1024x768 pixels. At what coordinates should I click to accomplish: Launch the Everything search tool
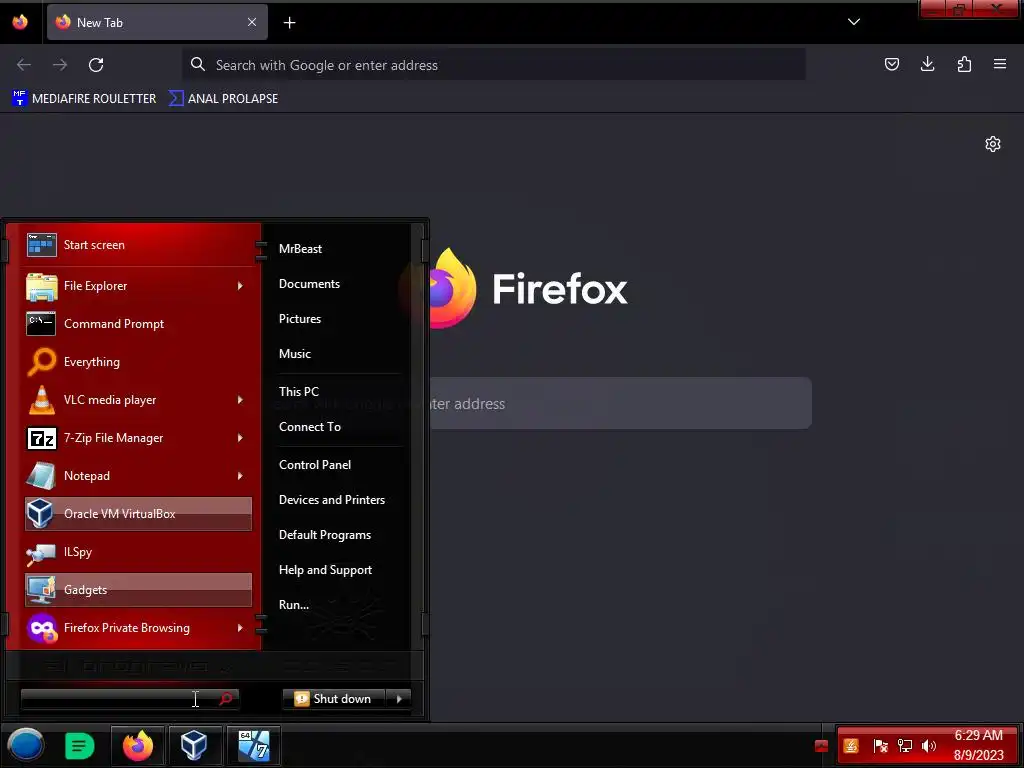click(138, 362)
